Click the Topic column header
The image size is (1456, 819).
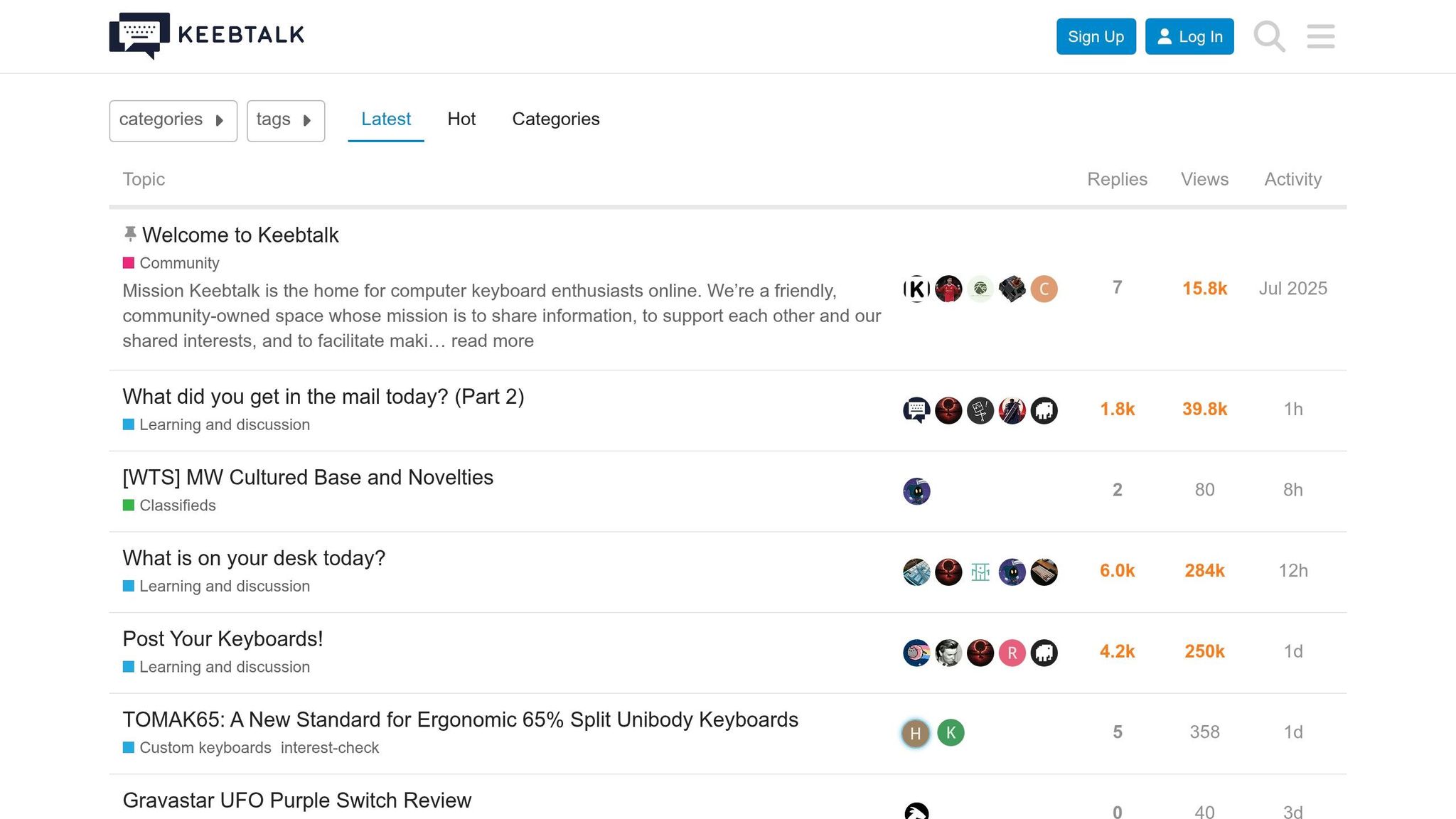(144, 179)
